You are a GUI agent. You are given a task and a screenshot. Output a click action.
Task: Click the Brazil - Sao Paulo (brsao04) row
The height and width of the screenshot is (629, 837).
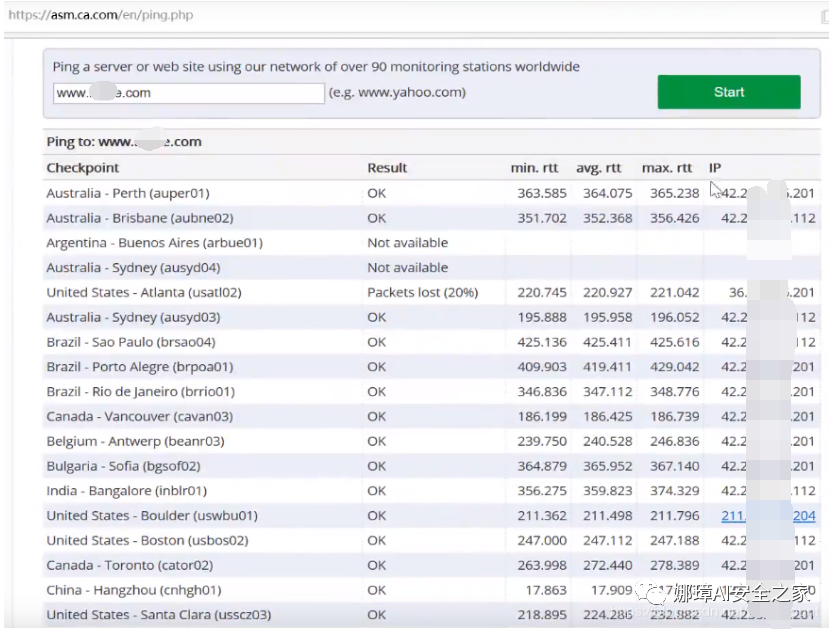pyautogui.click(x=431, y=342)
